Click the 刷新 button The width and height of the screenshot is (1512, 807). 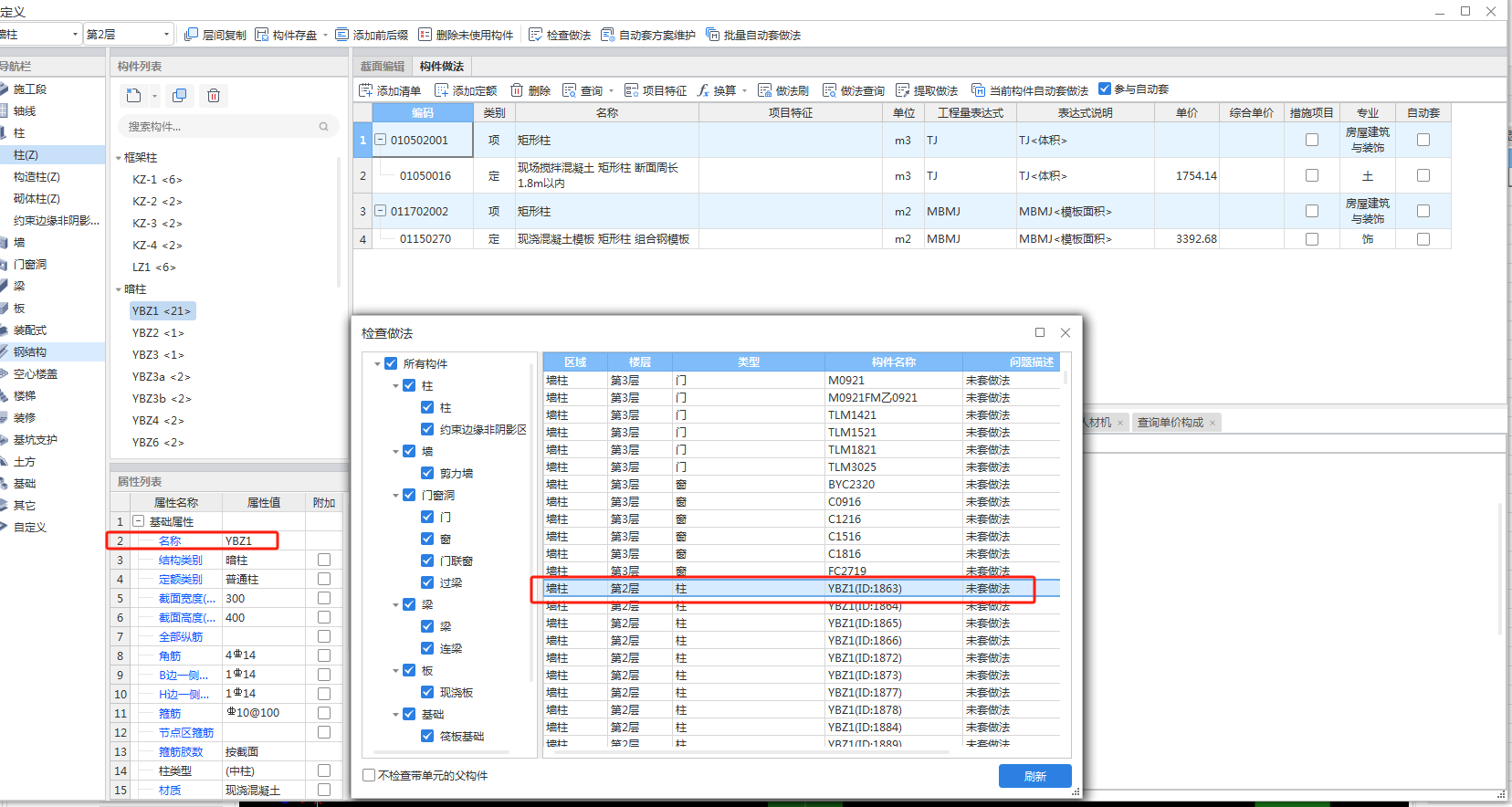(x=1035, y=776)
